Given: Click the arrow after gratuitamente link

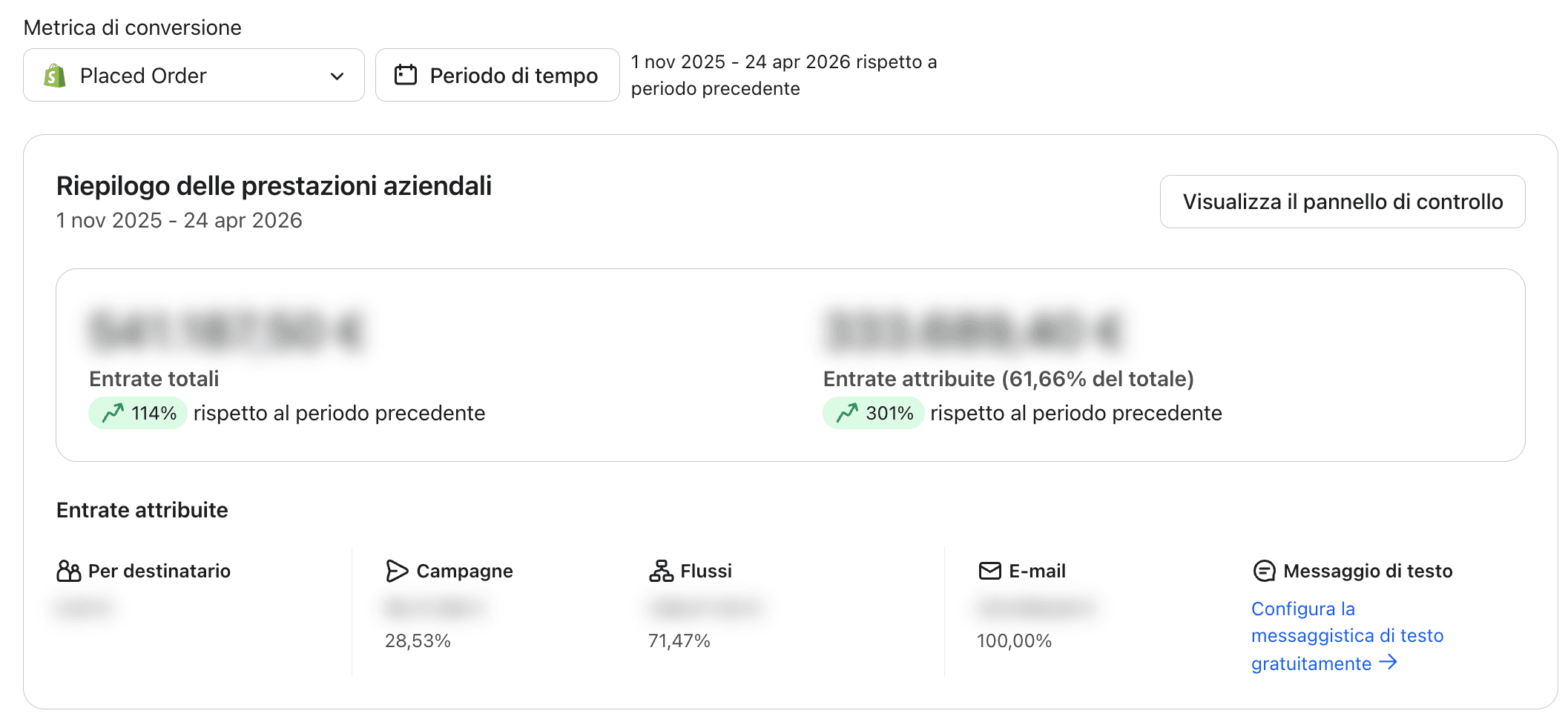Looking at the screenshot, I should (1388, 662).
